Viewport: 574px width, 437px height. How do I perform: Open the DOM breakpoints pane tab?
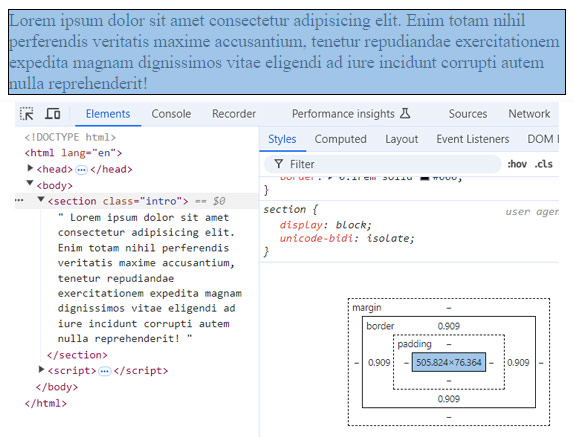pos(543,139)
